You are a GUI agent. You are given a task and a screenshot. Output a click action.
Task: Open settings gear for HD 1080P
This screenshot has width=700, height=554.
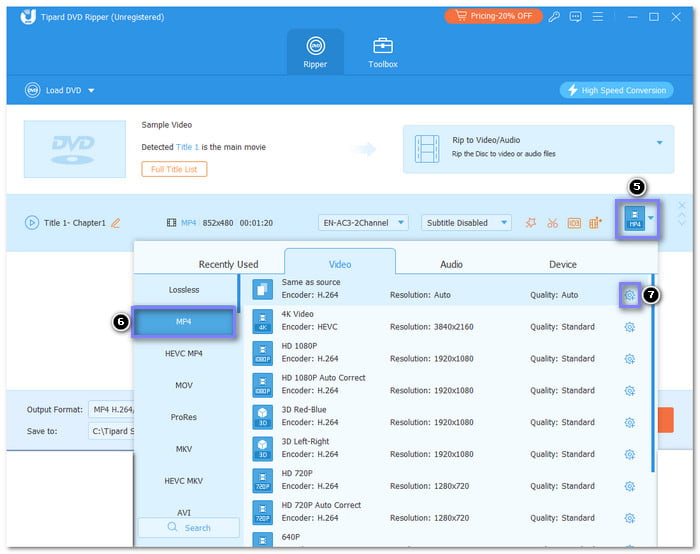pyautogui.click(x=629, y=358)
